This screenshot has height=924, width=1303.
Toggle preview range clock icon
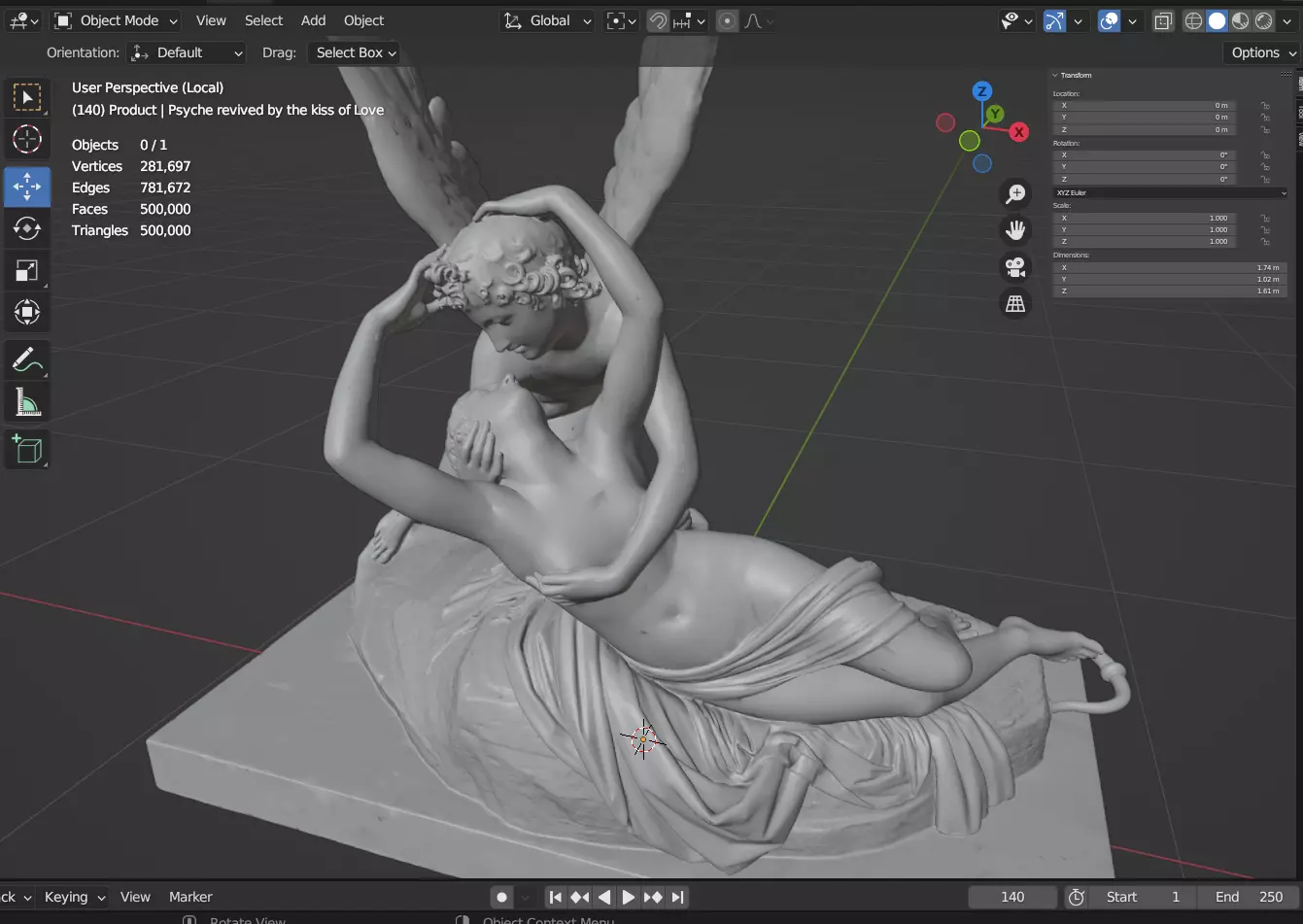pos(1076,897)
